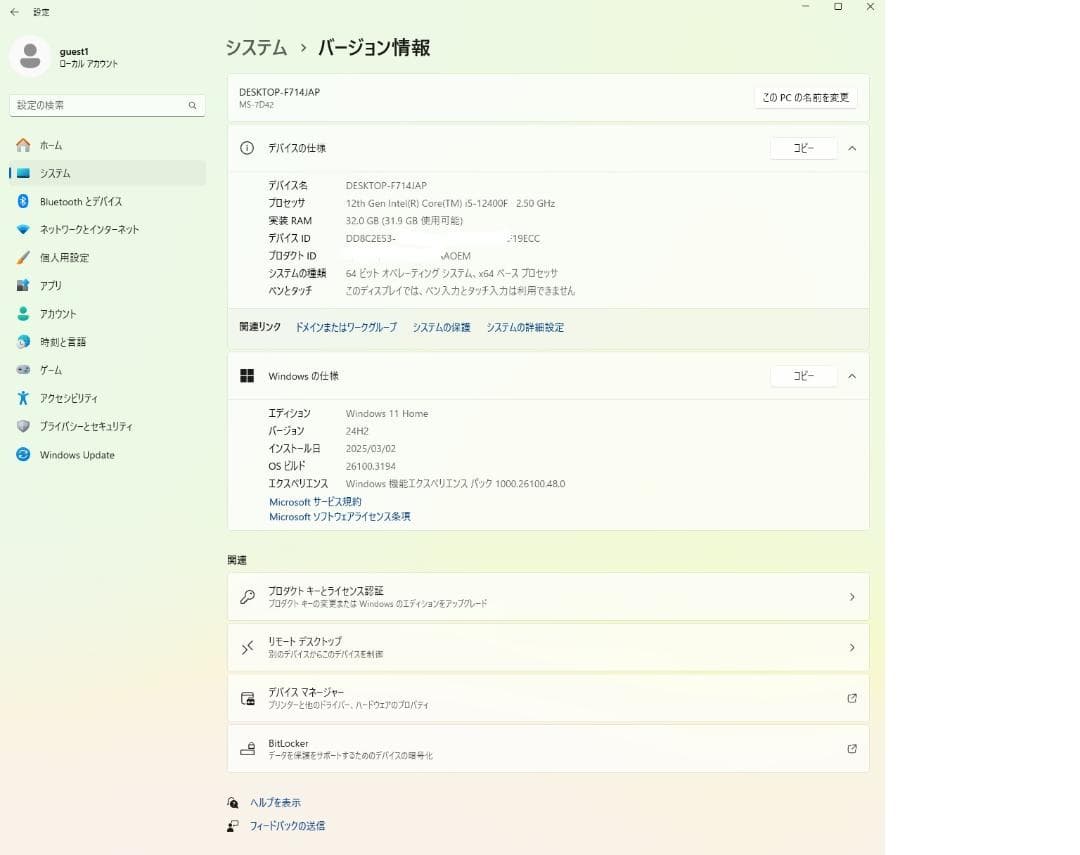Click the back arrow in title bar
This screenshot has width=1080, height=855.
[14, 12]
